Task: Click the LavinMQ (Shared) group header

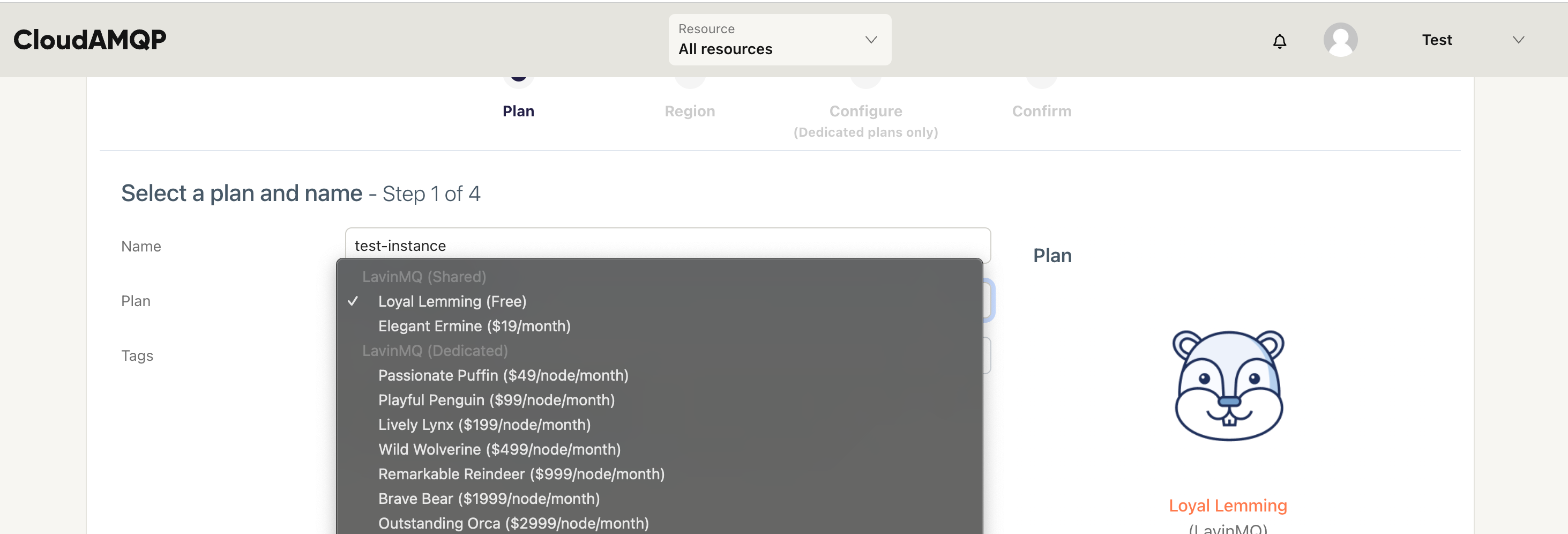Action: (424, 277)
